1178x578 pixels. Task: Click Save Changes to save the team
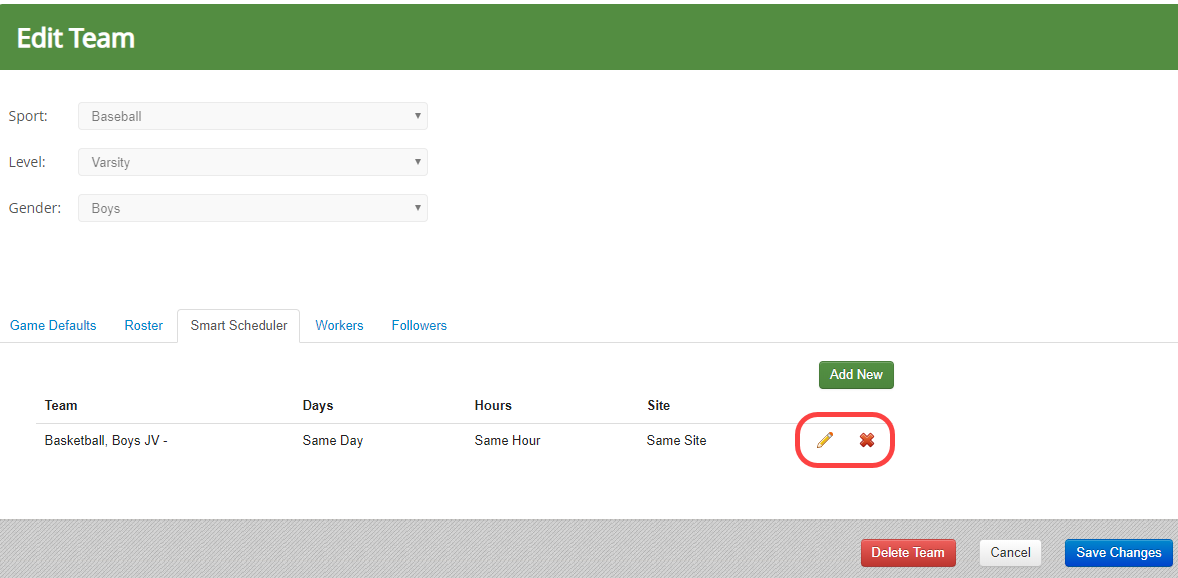tap(1118, 552)
